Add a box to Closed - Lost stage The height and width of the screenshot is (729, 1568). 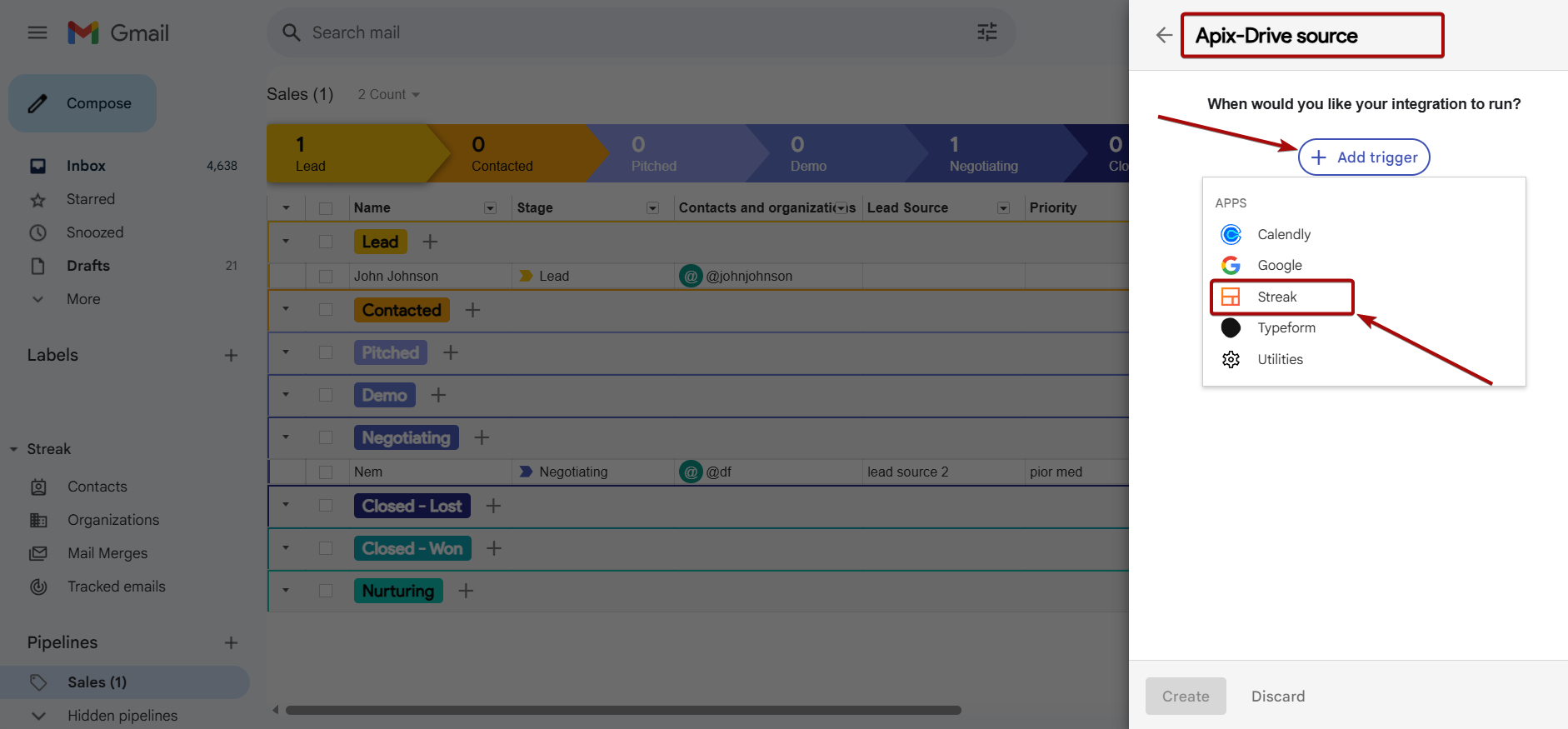tap(493, 506)
